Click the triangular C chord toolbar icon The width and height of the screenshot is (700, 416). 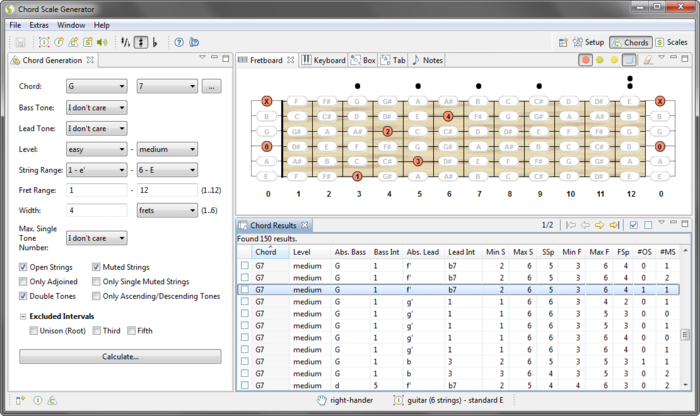74,42
